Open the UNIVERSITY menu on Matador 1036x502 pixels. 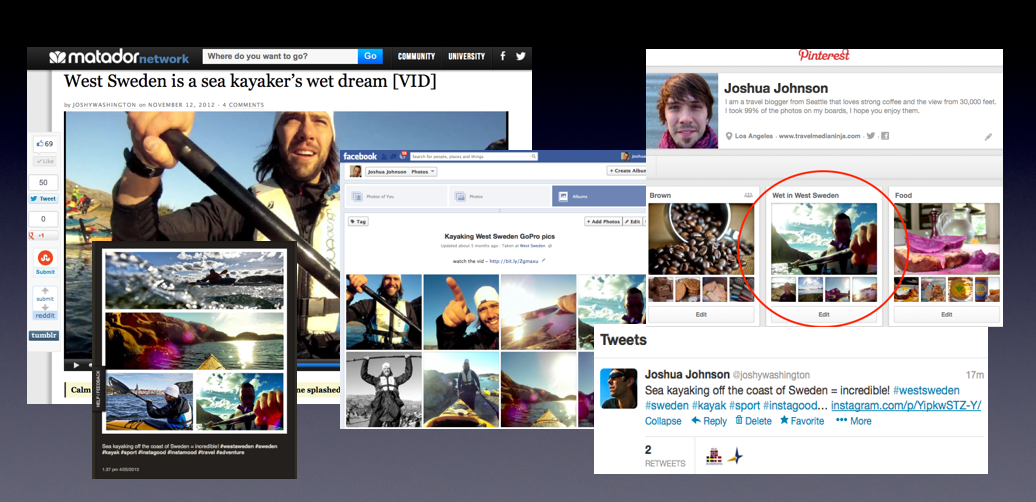[x=466, y=57]
